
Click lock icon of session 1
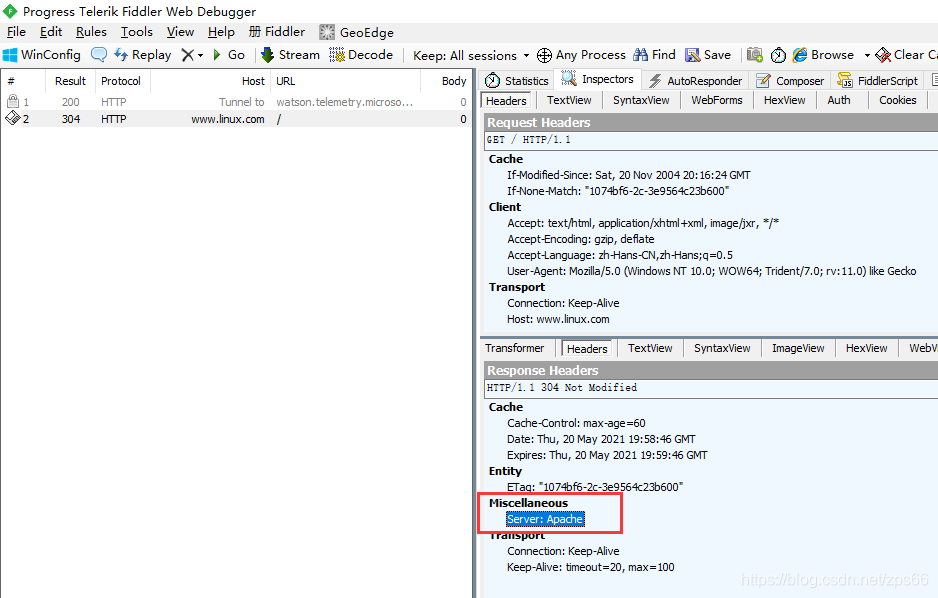point(13,101)
